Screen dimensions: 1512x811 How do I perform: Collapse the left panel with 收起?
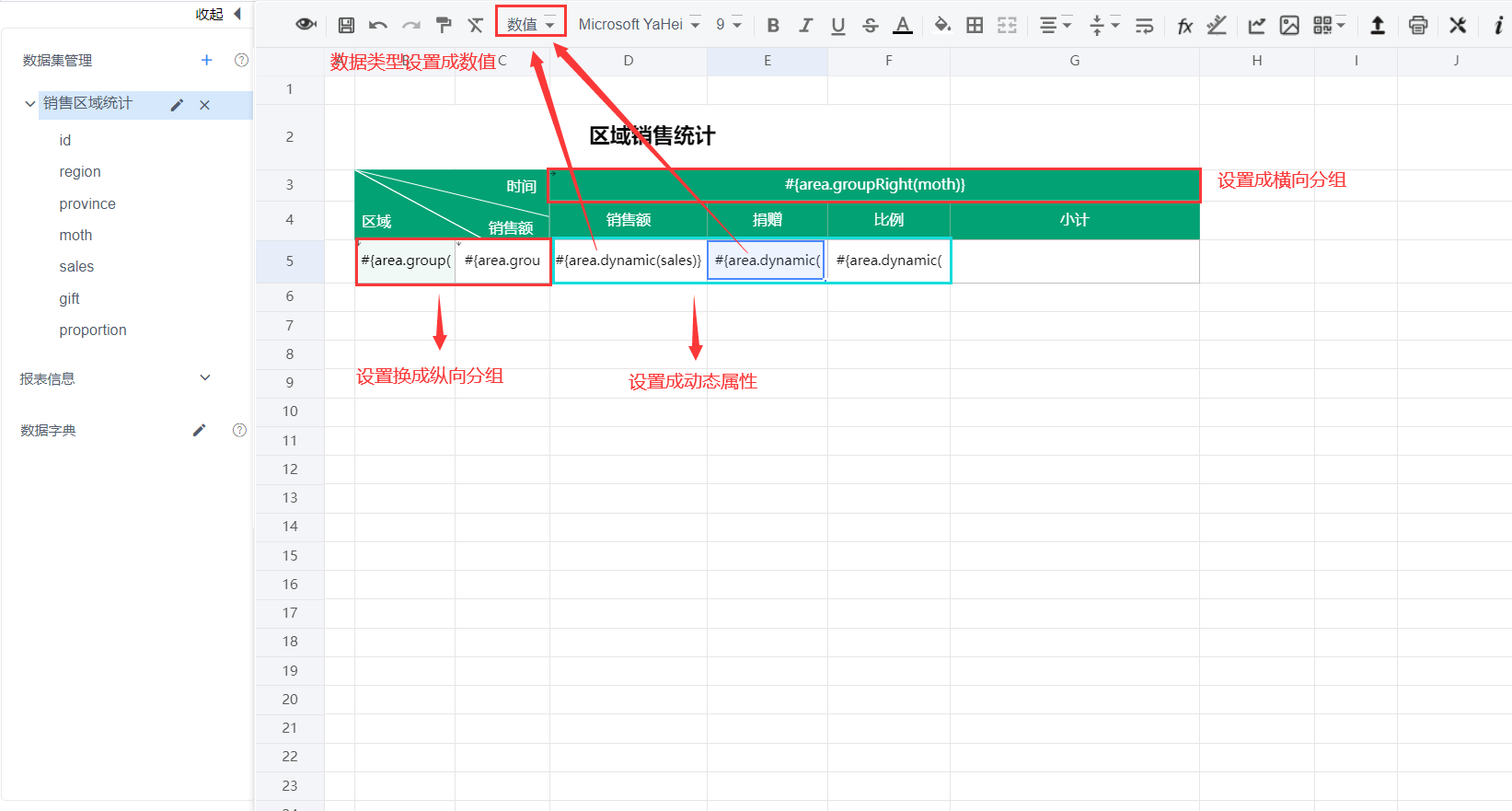point(218,14)
